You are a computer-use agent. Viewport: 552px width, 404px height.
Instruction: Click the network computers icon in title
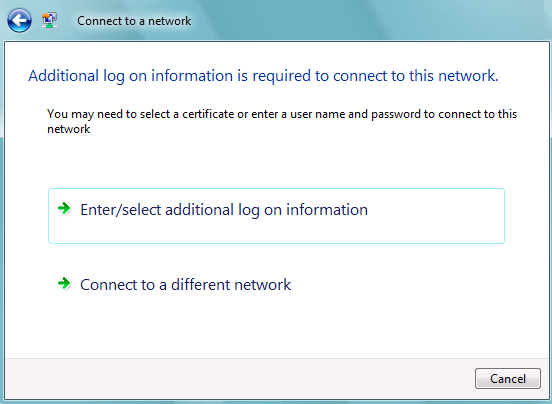click(49, 20)
